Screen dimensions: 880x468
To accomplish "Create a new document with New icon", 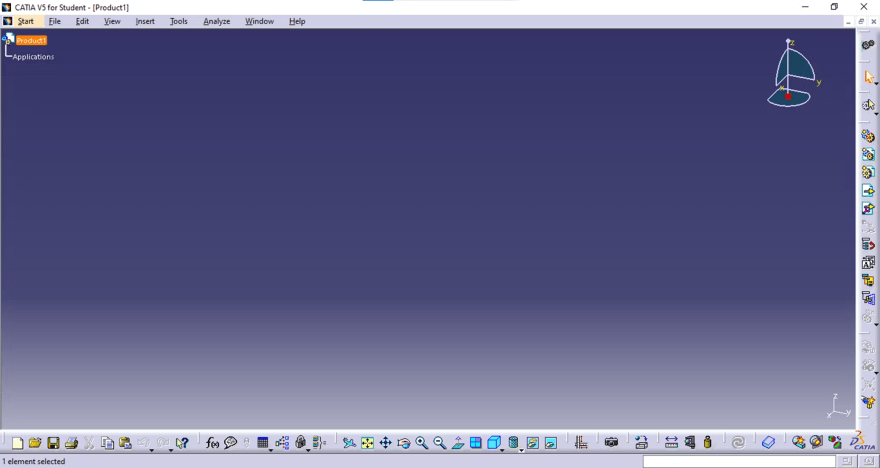I will click(17, 443).
